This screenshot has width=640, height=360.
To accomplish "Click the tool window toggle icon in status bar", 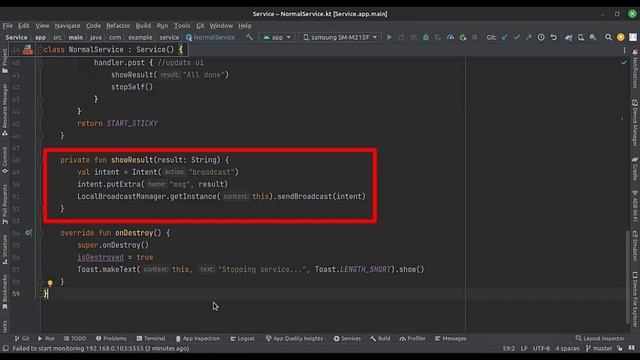I will (x=5, y=349).
